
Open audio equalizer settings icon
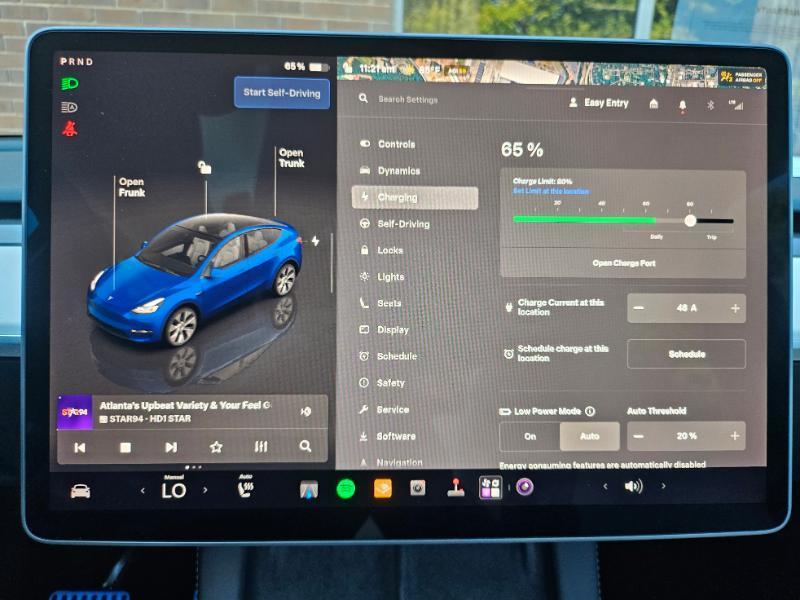[x=261, y=447]
